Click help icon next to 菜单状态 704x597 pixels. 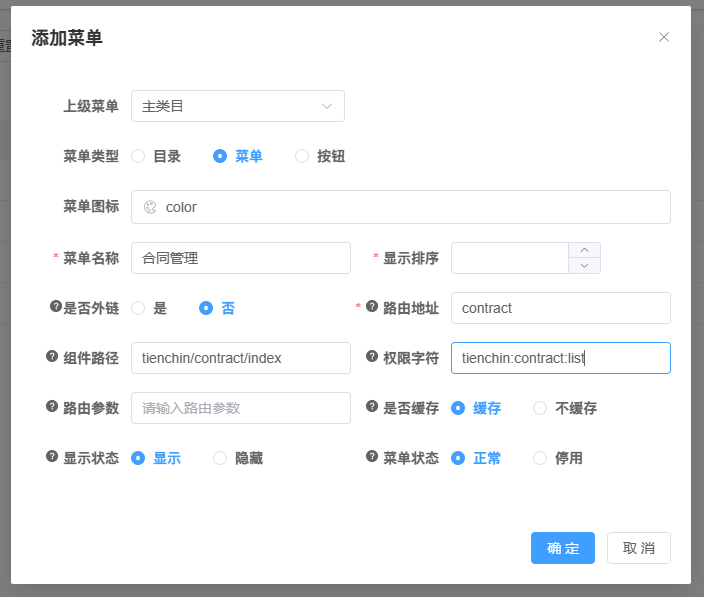372,457
